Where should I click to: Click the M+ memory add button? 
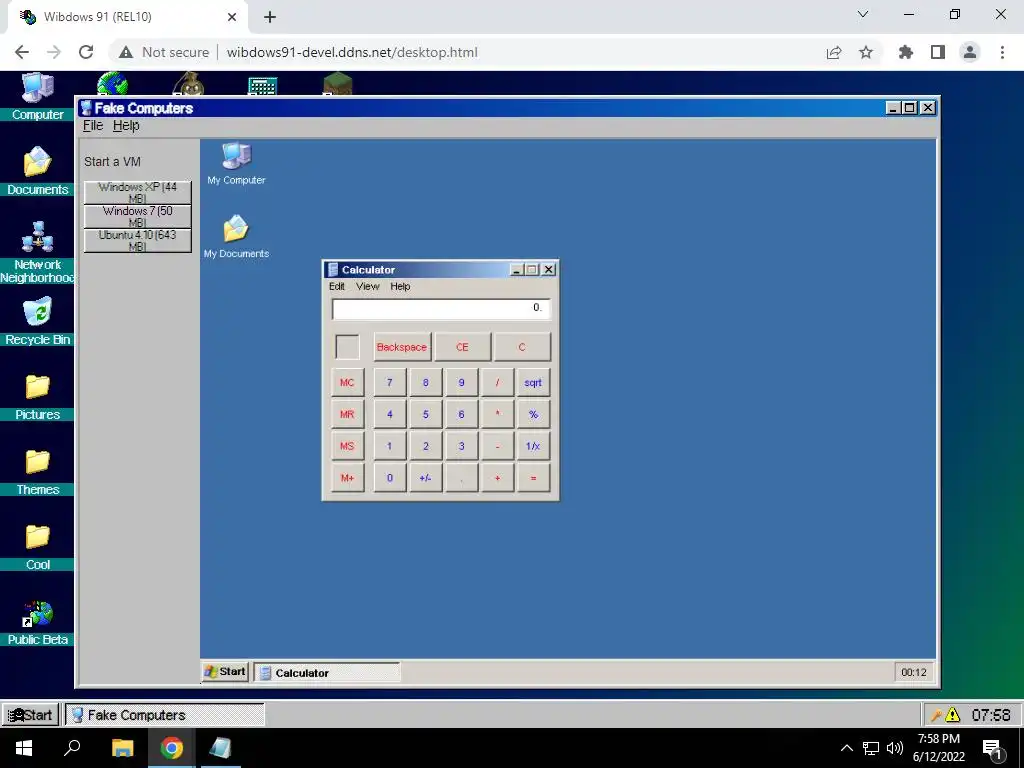[x=347, y=478]
